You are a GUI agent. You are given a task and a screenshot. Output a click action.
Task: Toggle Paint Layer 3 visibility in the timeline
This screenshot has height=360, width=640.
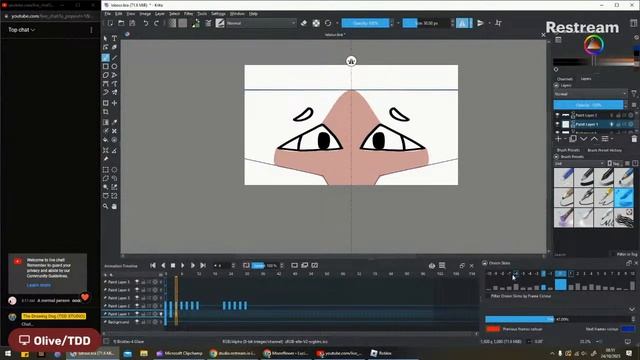click(x=137, y=298)
